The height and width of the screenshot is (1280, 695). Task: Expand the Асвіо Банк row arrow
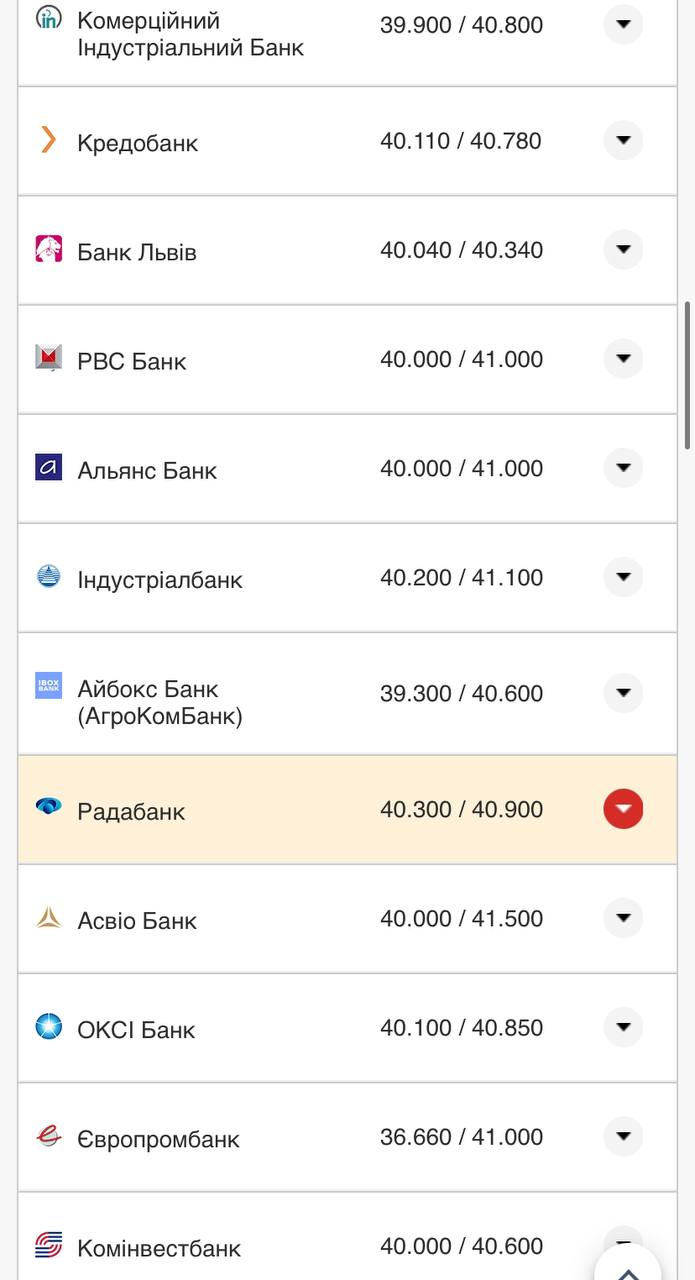click(x=623, y=918)
